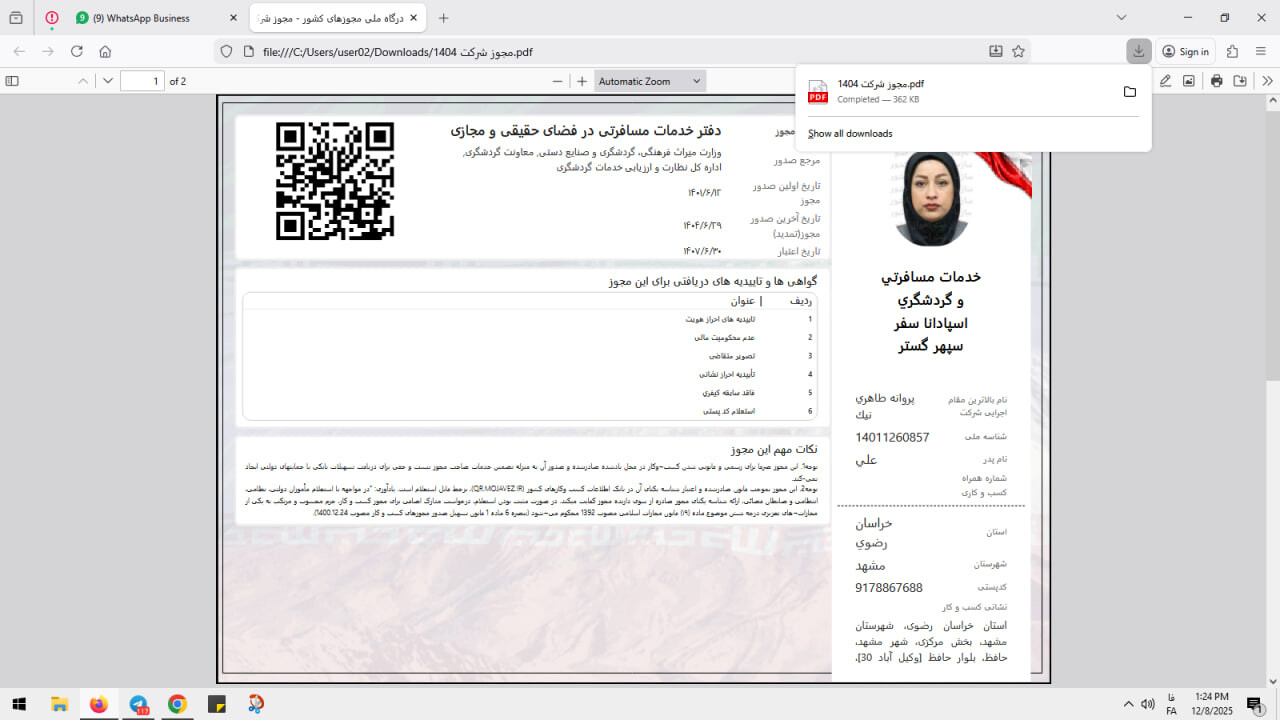Click the page number input field
1280x720 pixels.
tap(142, 81)
